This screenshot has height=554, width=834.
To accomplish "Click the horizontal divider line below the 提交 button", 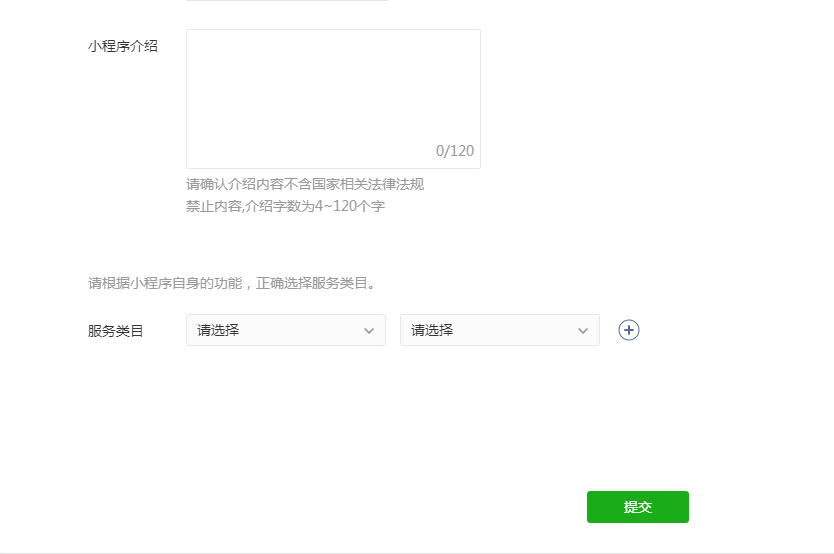I will click(417, 552).
